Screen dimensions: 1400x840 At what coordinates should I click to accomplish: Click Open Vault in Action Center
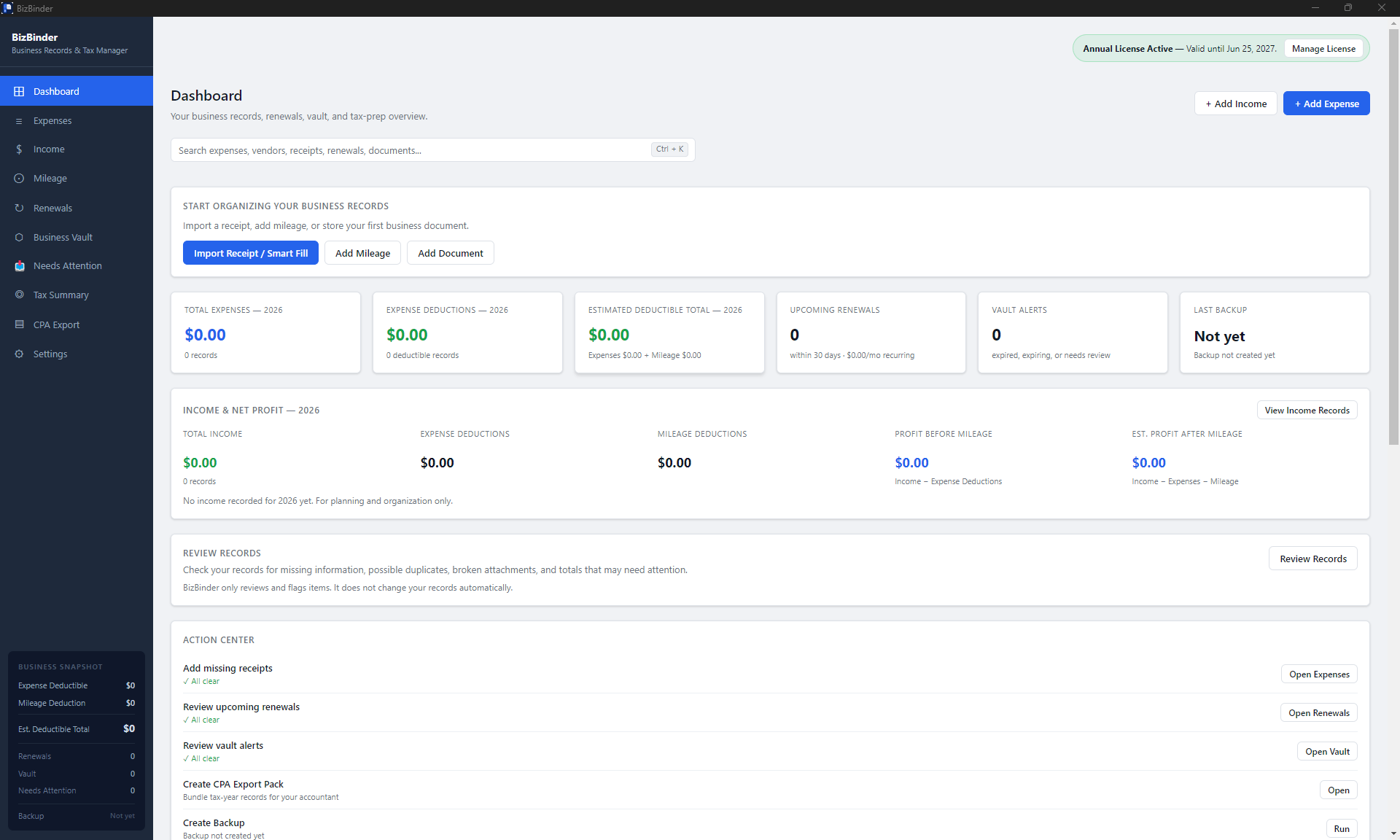[x=1327, y=752]
